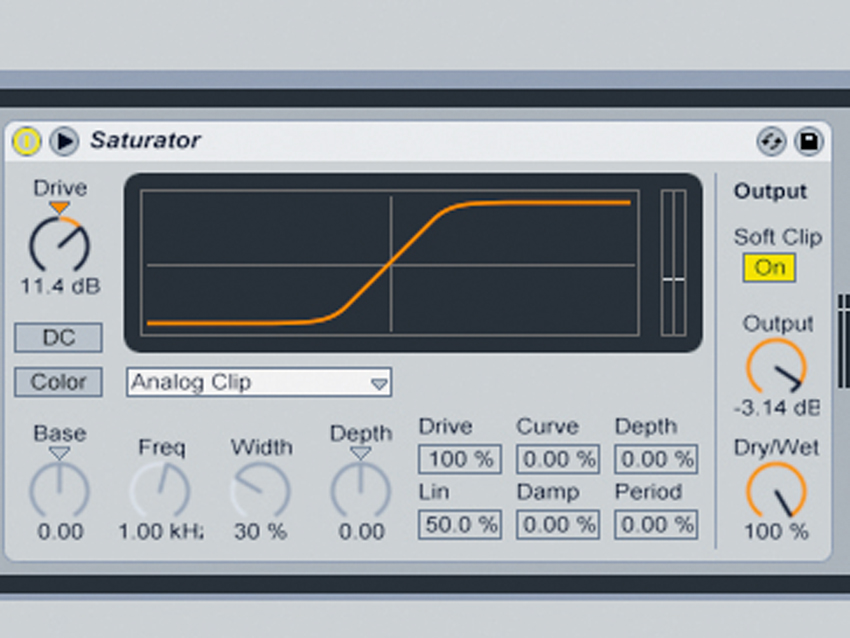
Task: Click the save preset disk icon
Action: (x=808, y=142)
